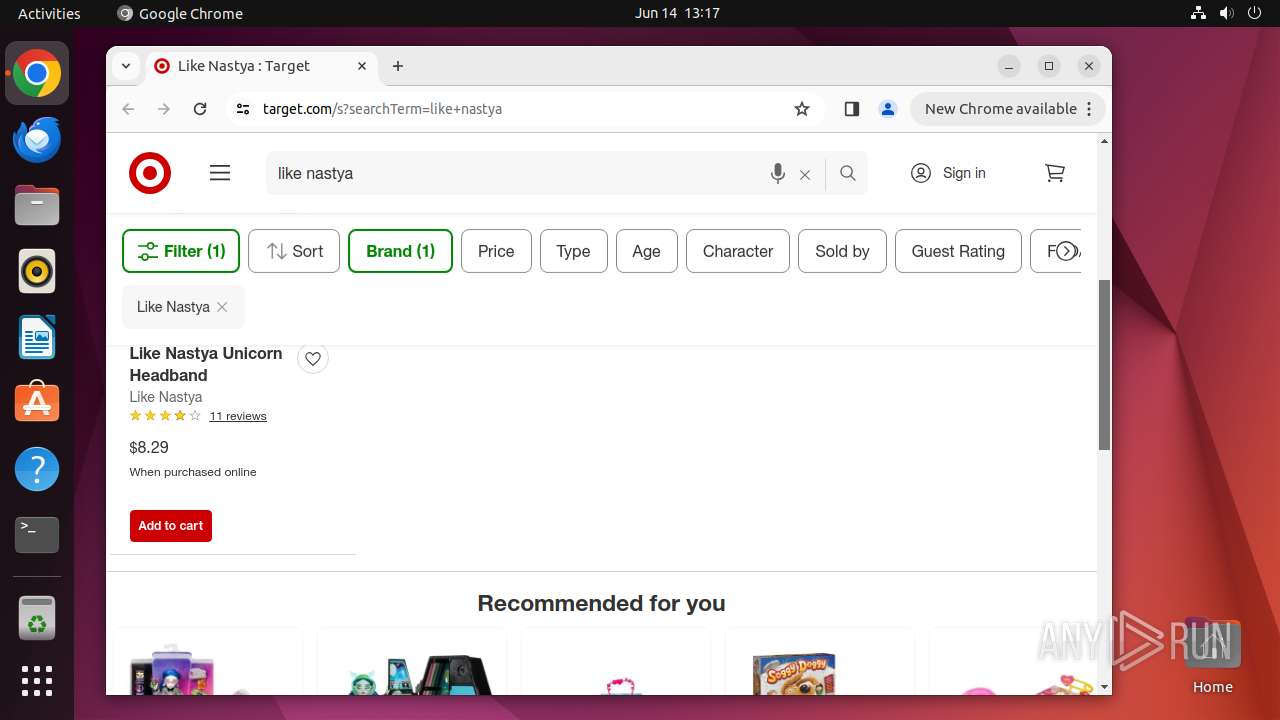
Task: View site information icon in address bar
Action: pyautogui.click(x=243, y=109)
